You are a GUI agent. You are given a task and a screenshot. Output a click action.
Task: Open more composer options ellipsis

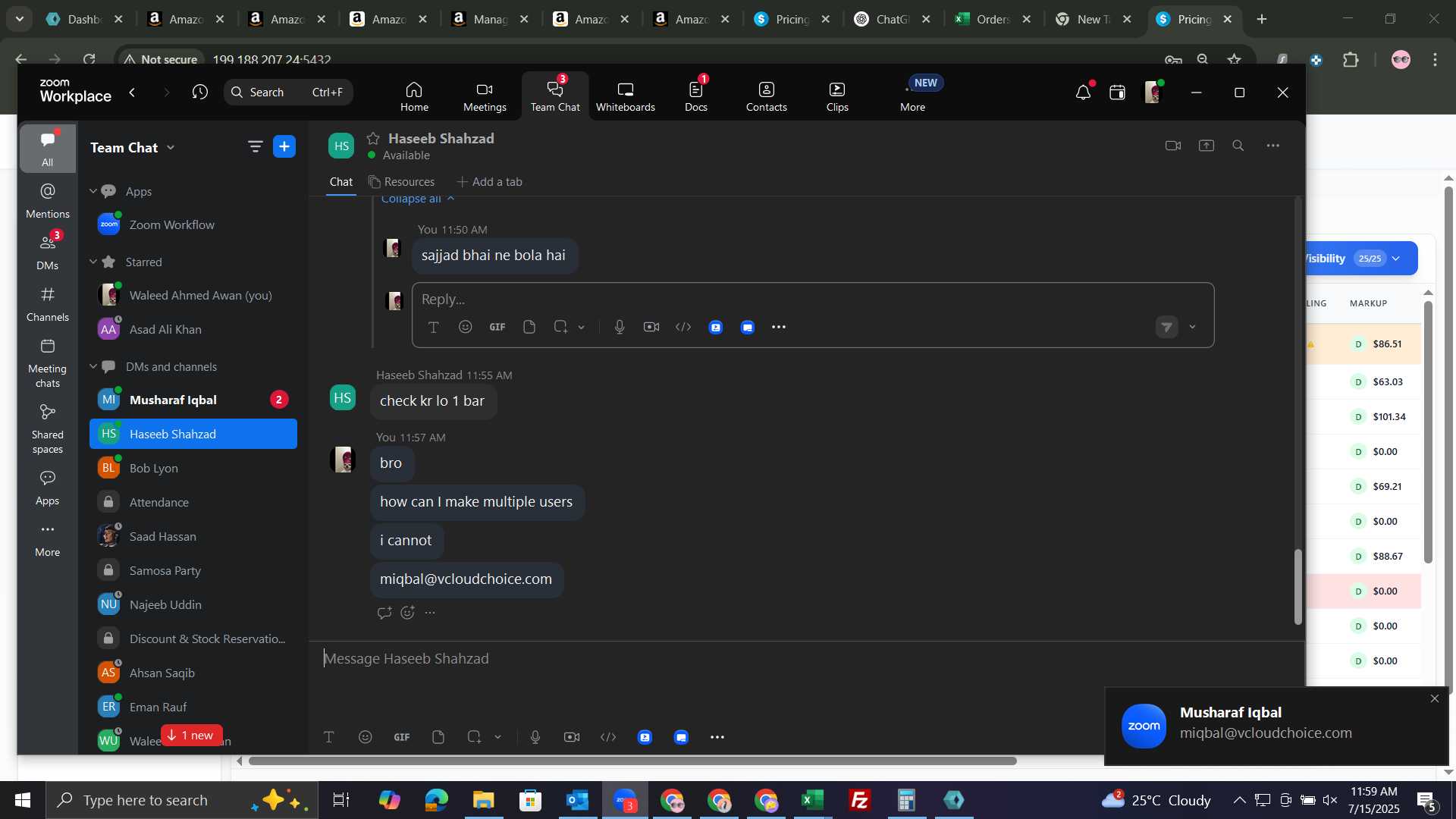[x=717, y=737]
